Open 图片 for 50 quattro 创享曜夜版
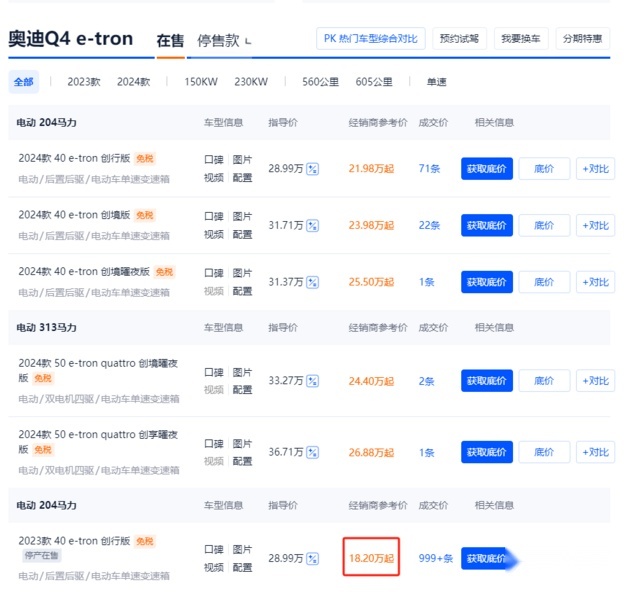632x592 pixels. (x=242, y=444)
